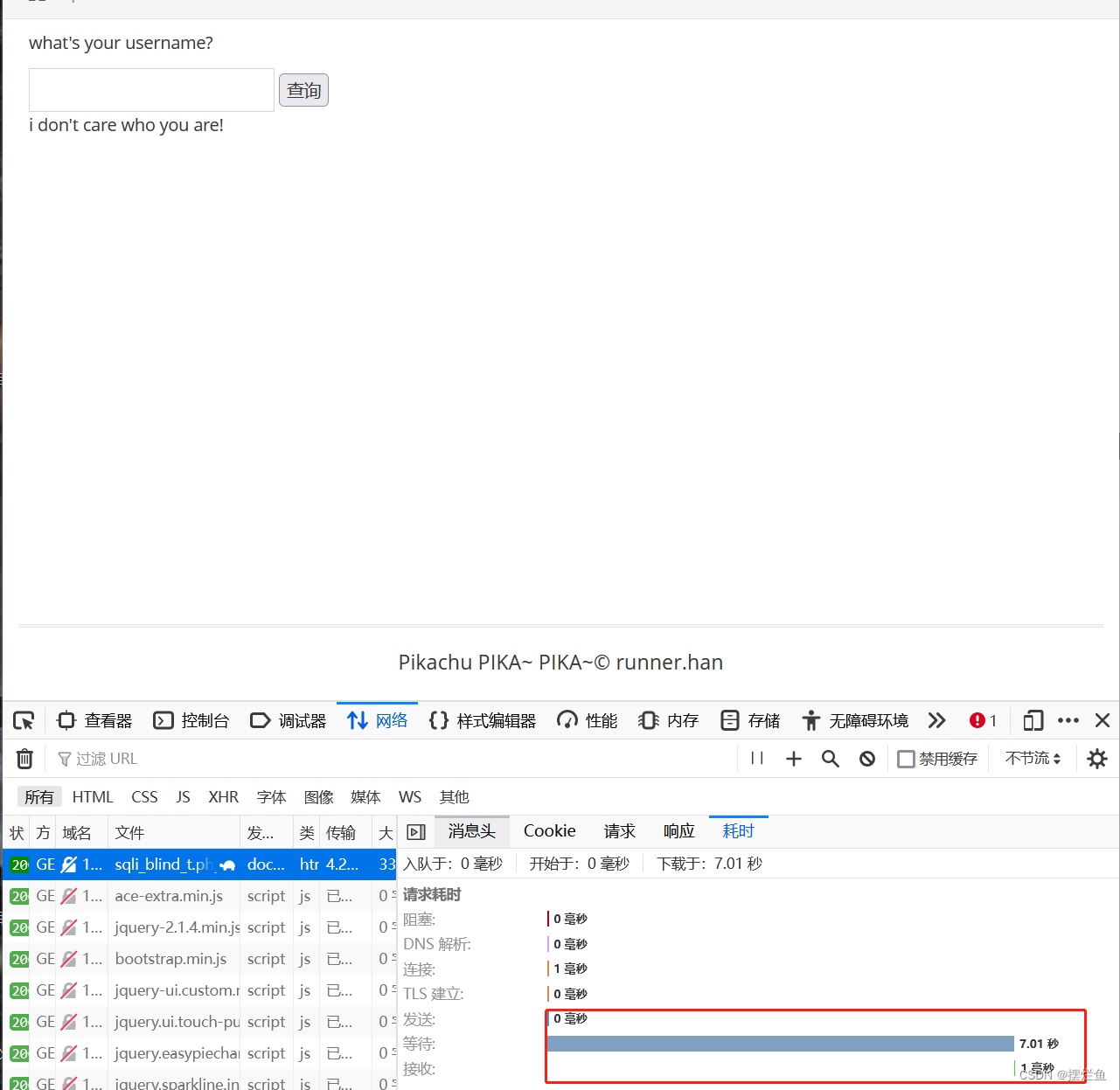The width and height of the screenshot is (1120, 1090).
Task: Select the 所有 filter
Action: click(x=38, y=797)
